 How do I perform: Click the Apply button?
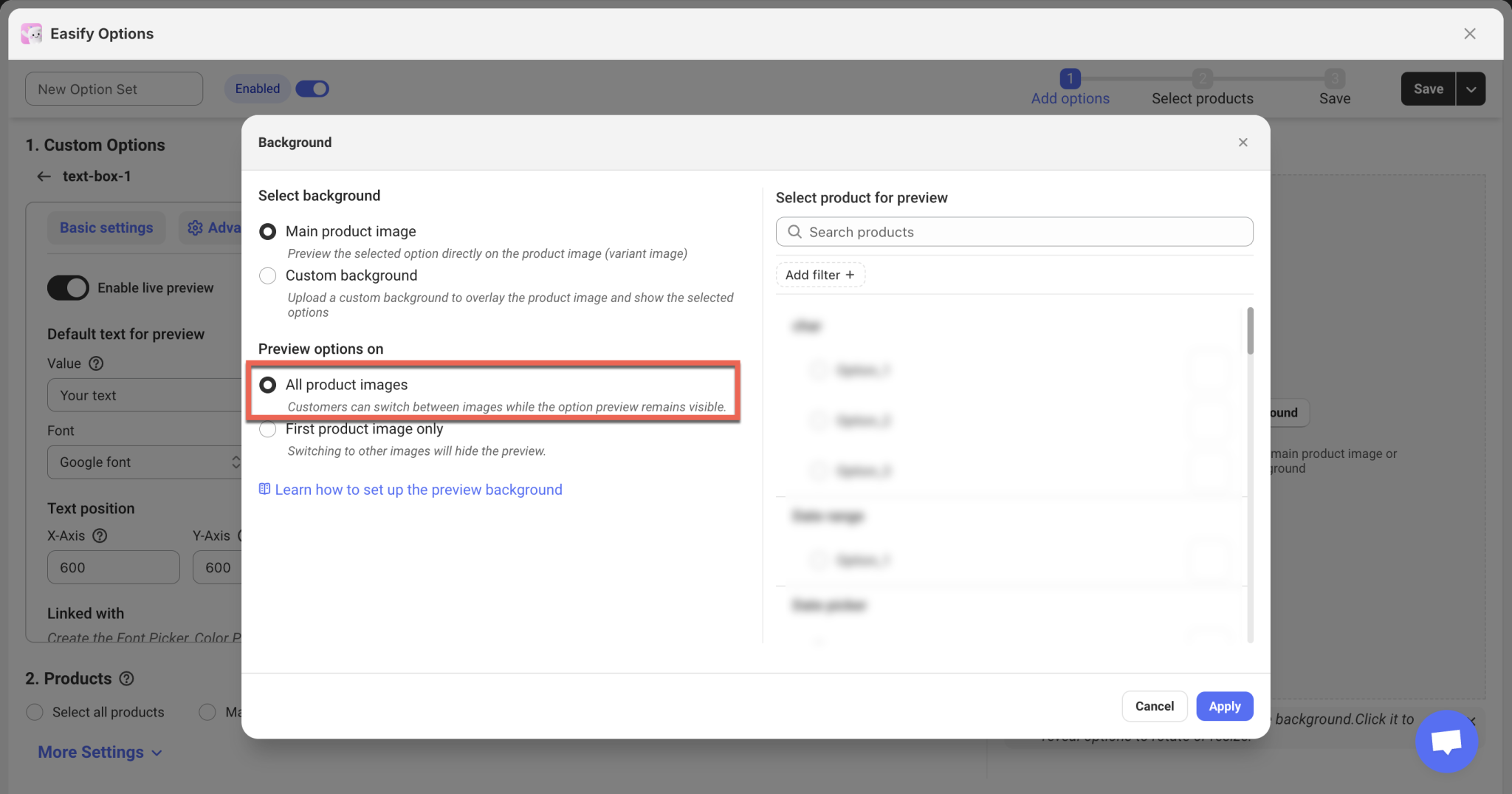[1224, 706]
